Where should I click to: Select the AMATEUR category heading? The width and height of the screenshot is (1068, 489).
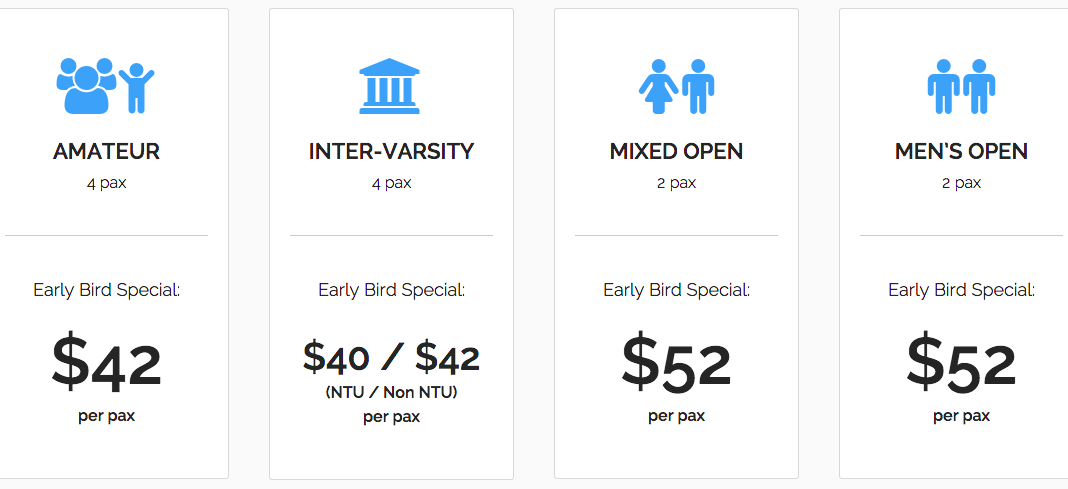pos(106,151)
